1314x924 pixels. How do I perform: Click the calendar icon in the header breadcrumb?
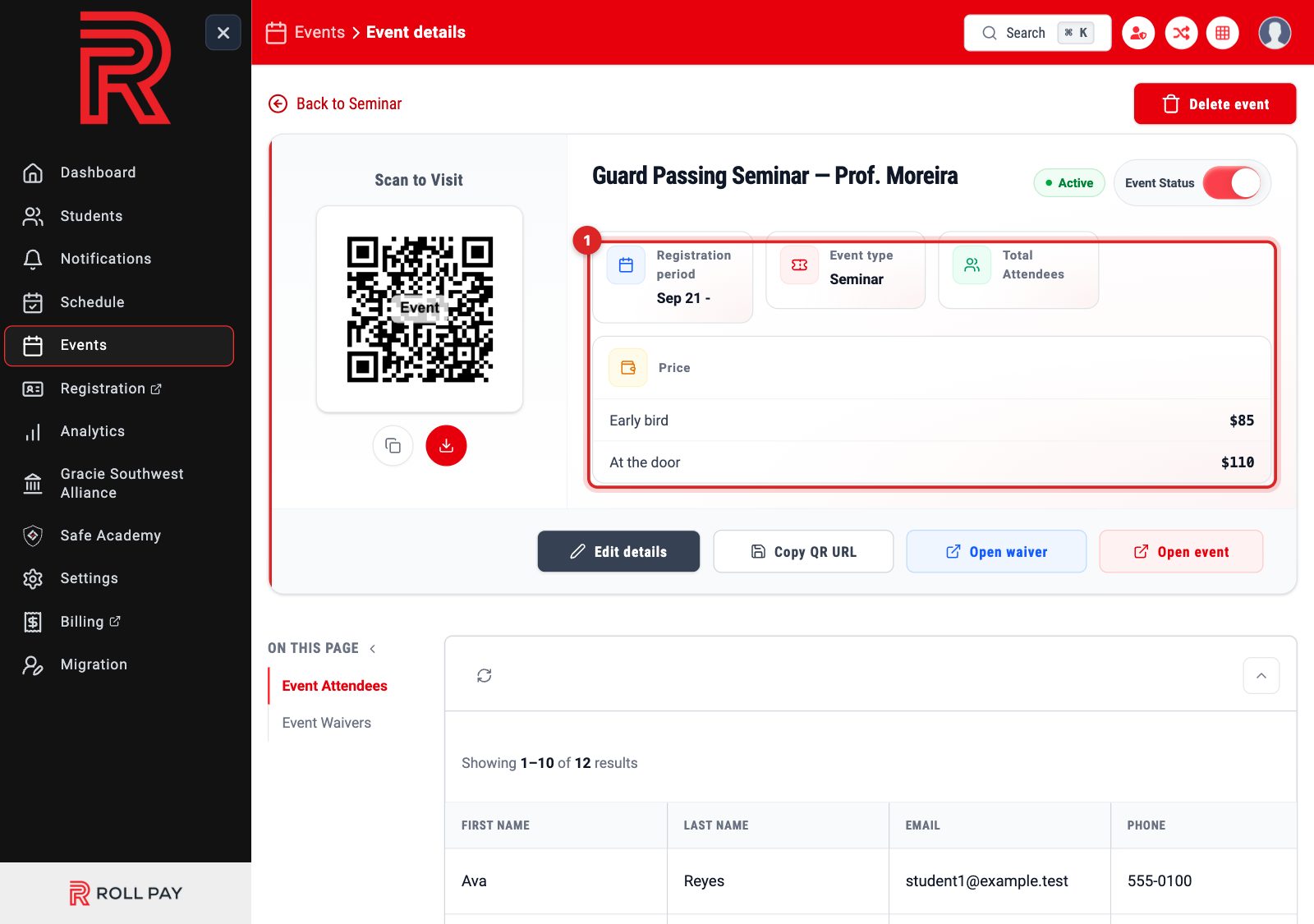pos(277,33)
